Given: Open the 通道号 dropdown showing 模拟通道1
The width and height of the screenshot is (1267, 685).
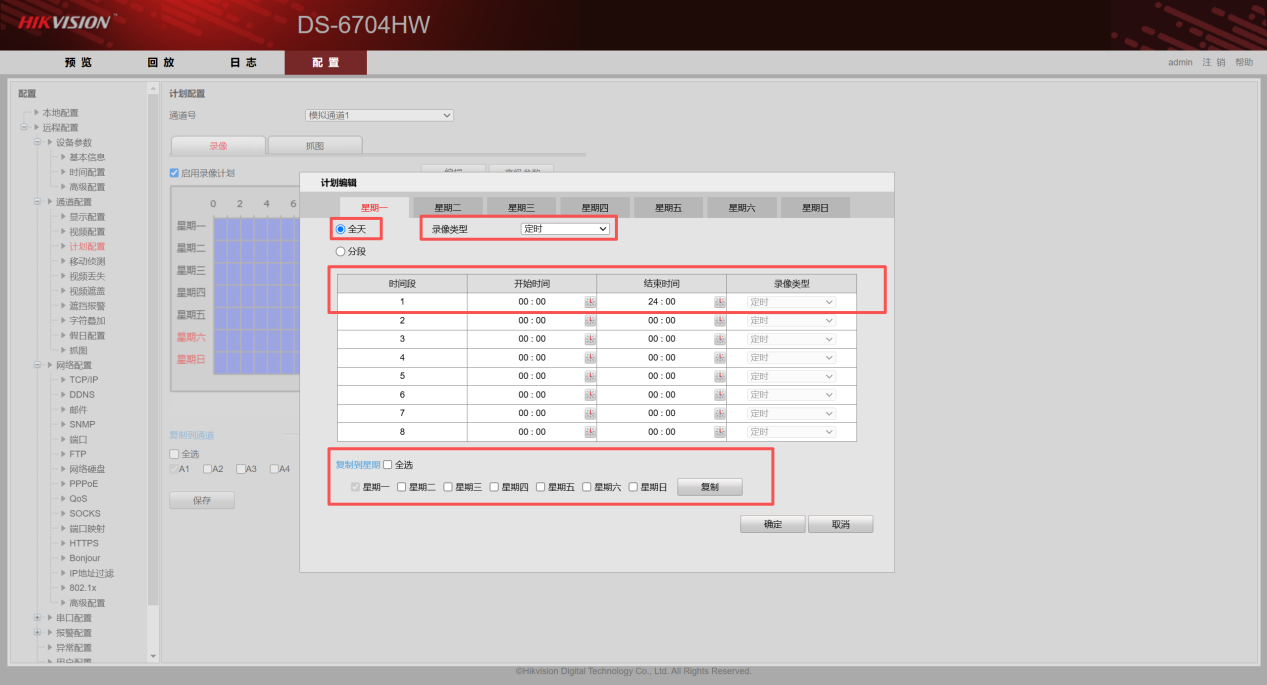Looking at the screenshot, I should click(x=379, y=115).
